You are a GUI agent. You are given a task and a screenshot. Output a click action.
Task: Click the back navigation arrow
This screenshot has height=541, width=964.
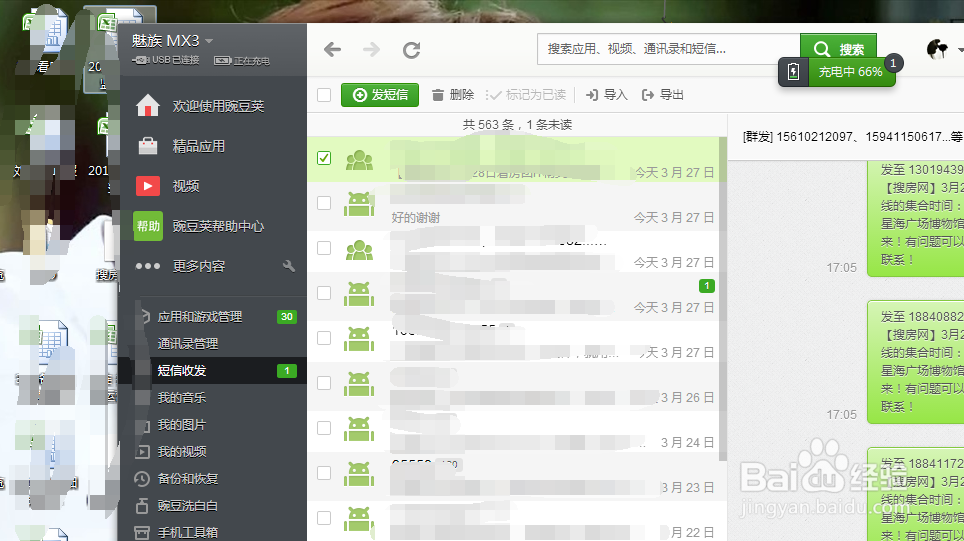pyautogui.click(x=333, y=49)
